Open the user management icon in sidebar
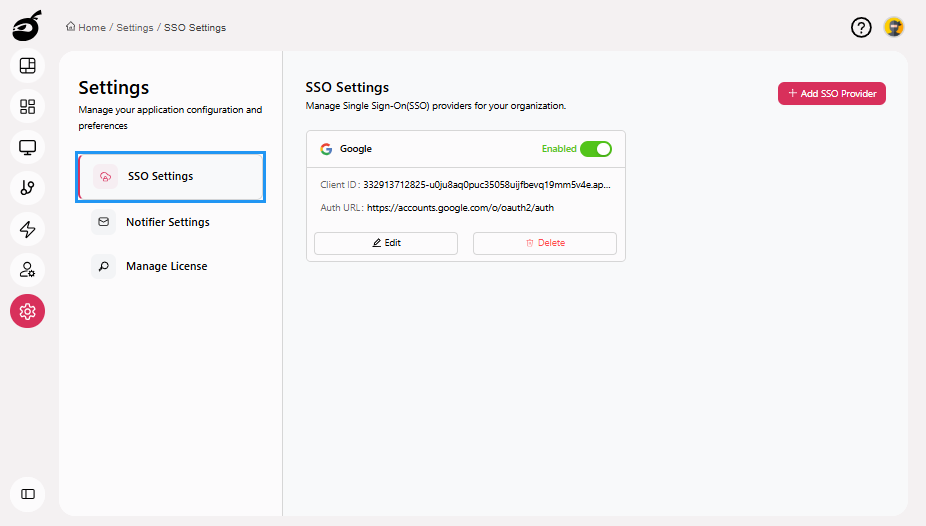 pos(27,270)
